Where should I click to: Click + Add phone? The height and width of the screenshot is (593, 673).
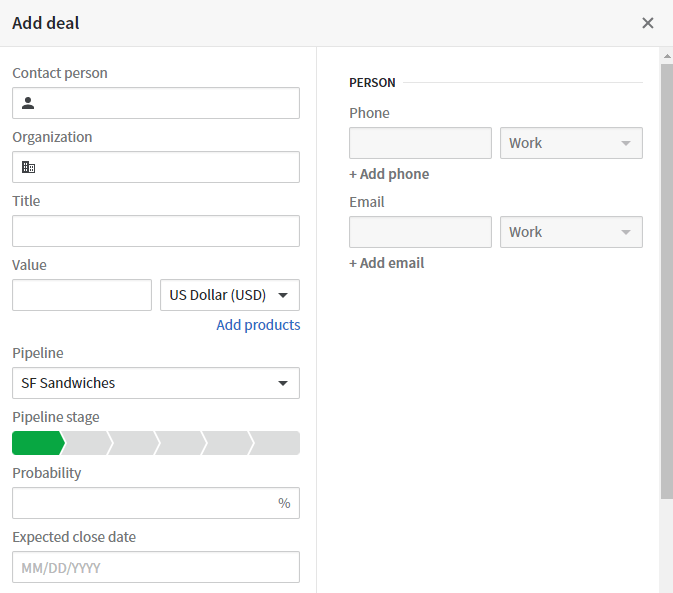(x=389, y=174)
